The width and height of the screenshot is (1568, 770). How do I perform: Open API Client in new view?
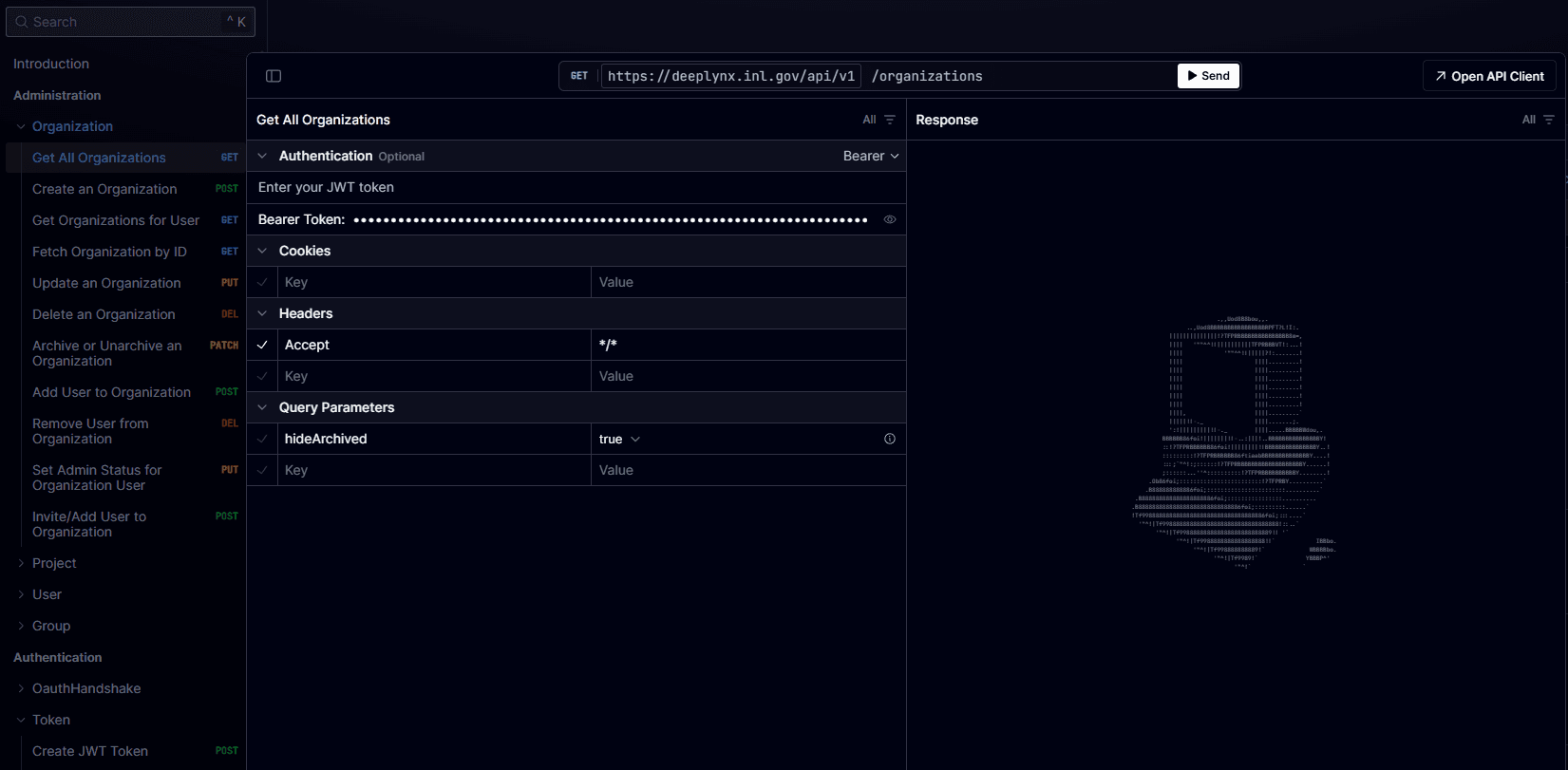click(1488, 76)
